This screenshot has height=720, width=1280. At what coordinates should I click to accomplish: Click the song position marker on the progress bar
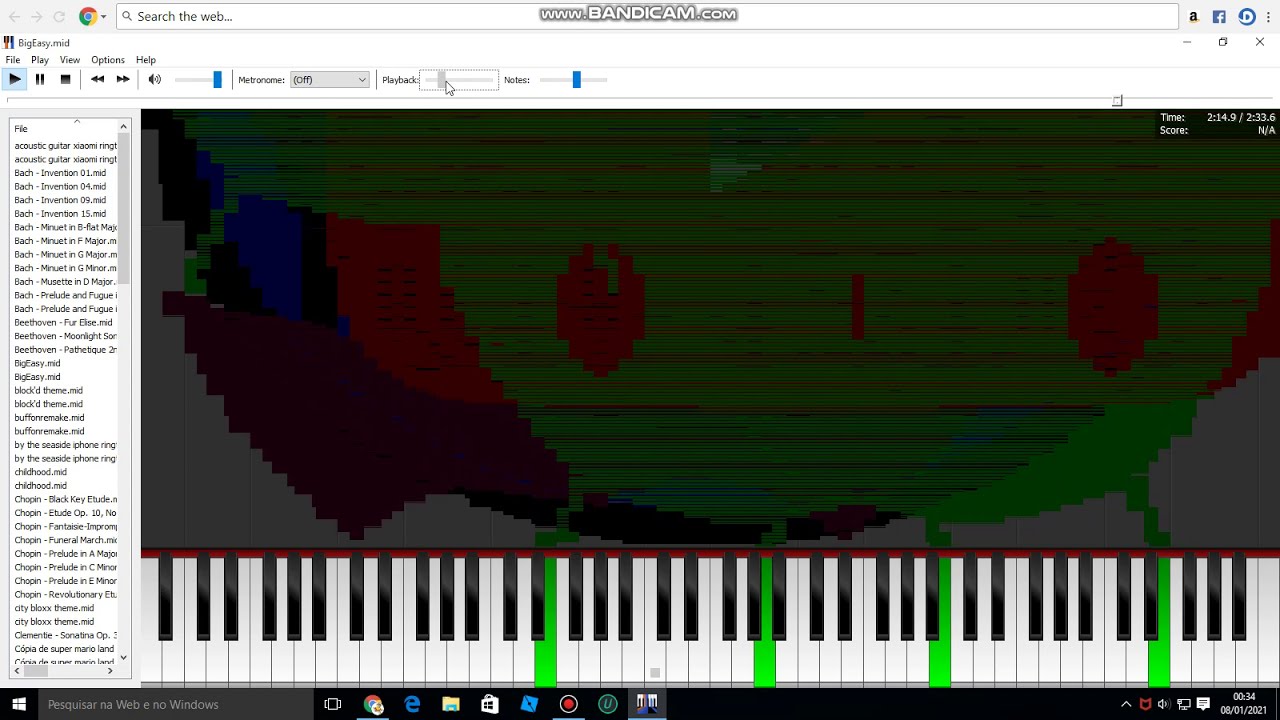[1117, 100]
